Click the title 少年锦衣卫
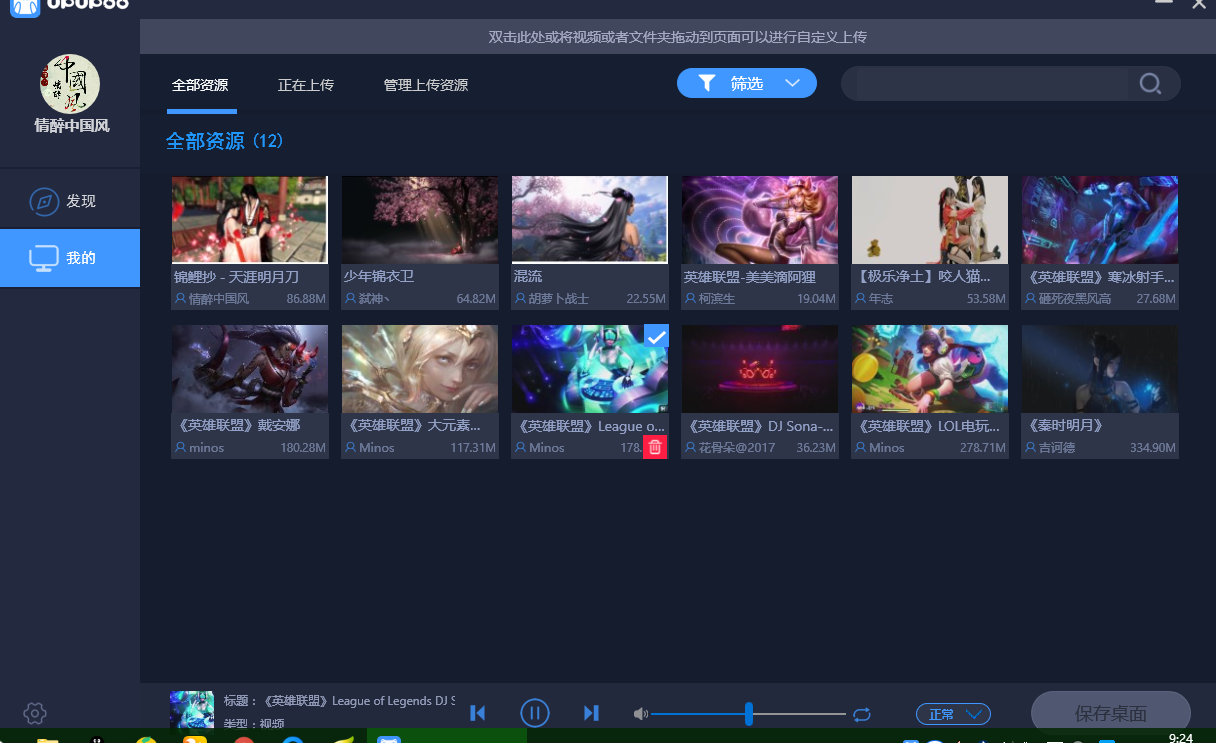 379,276
